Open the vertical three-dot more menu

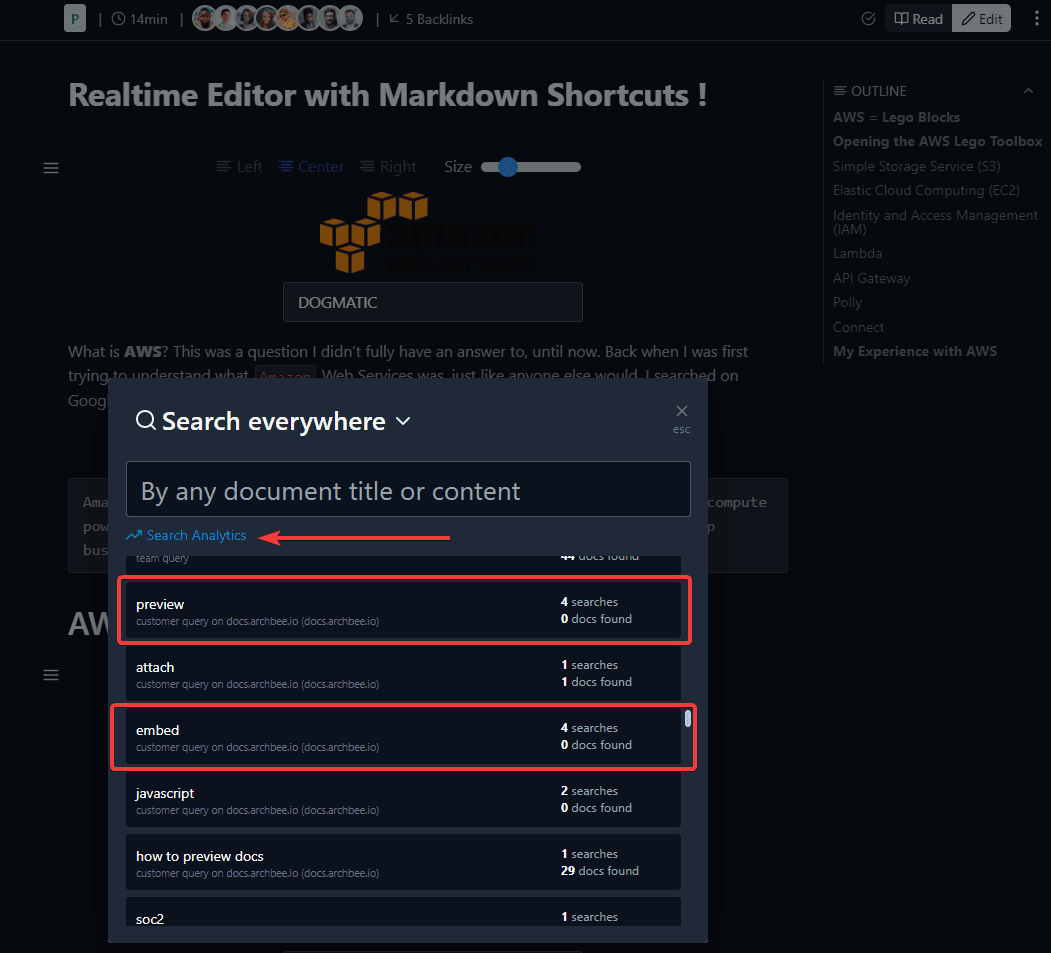click(1036, 19)
